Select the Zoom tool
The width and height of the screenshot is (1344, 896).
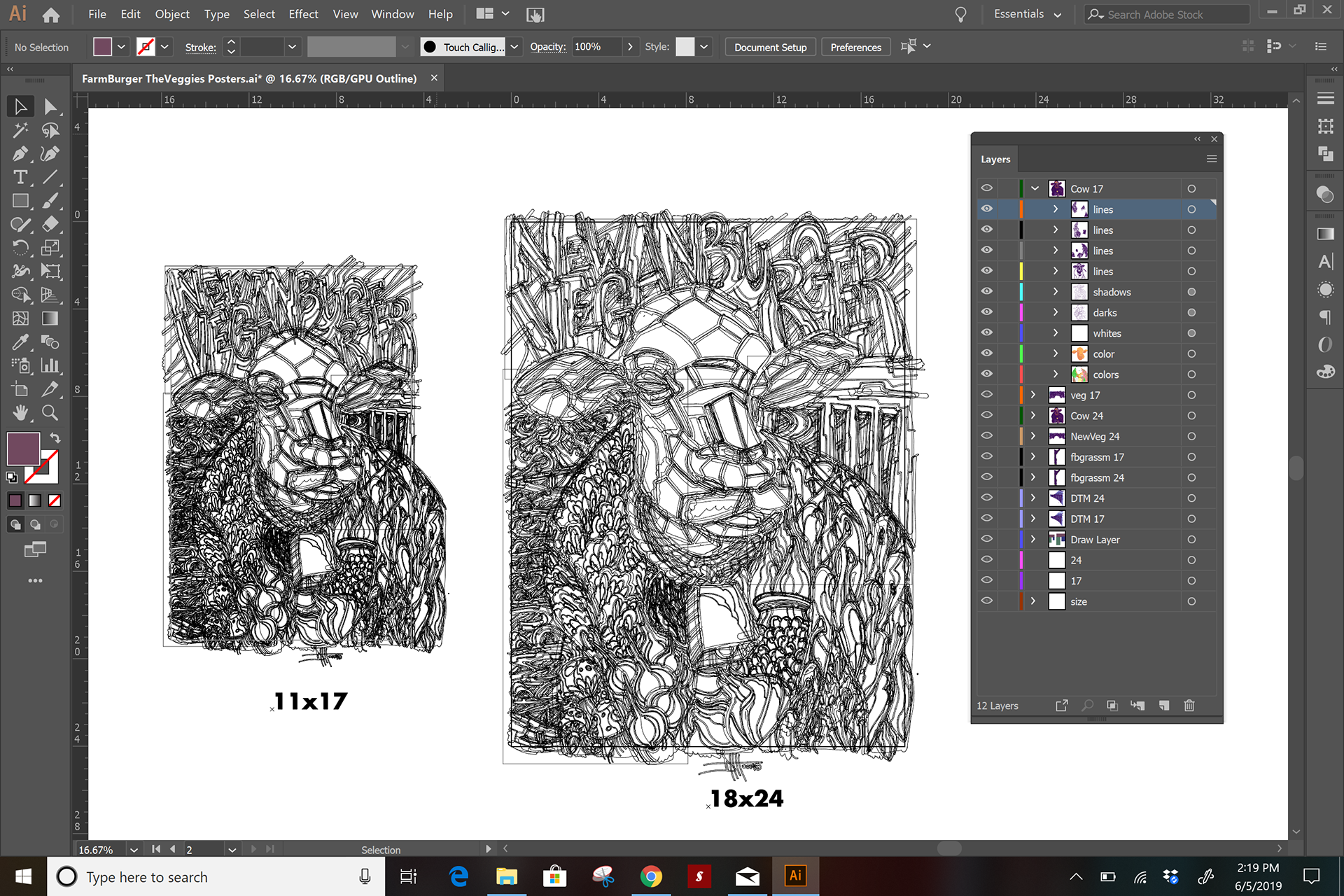point(50,413)
